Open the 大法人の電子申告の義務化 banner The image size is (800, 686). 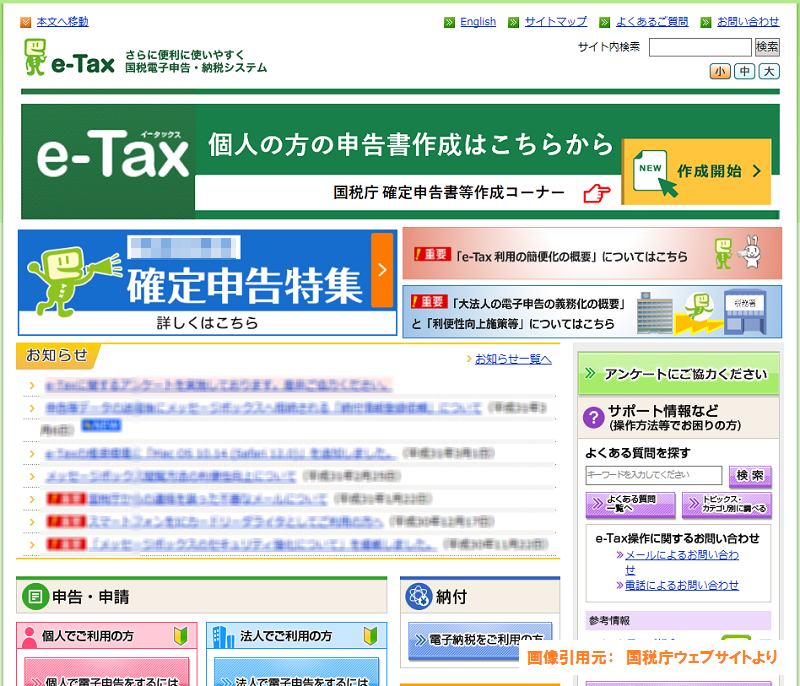[x=592, y=312]
